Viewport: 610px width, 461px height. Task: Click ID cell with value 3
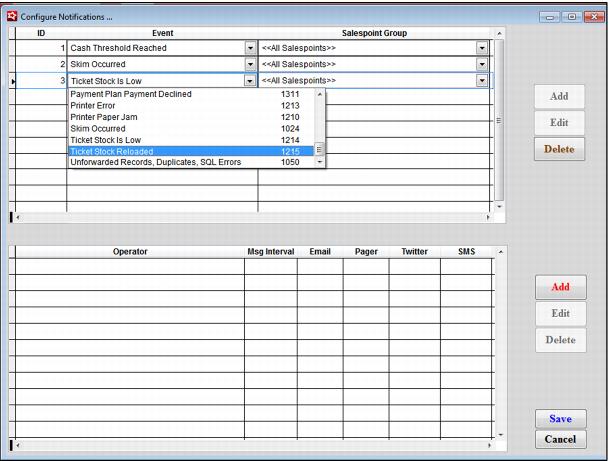(x=41, y=81)
